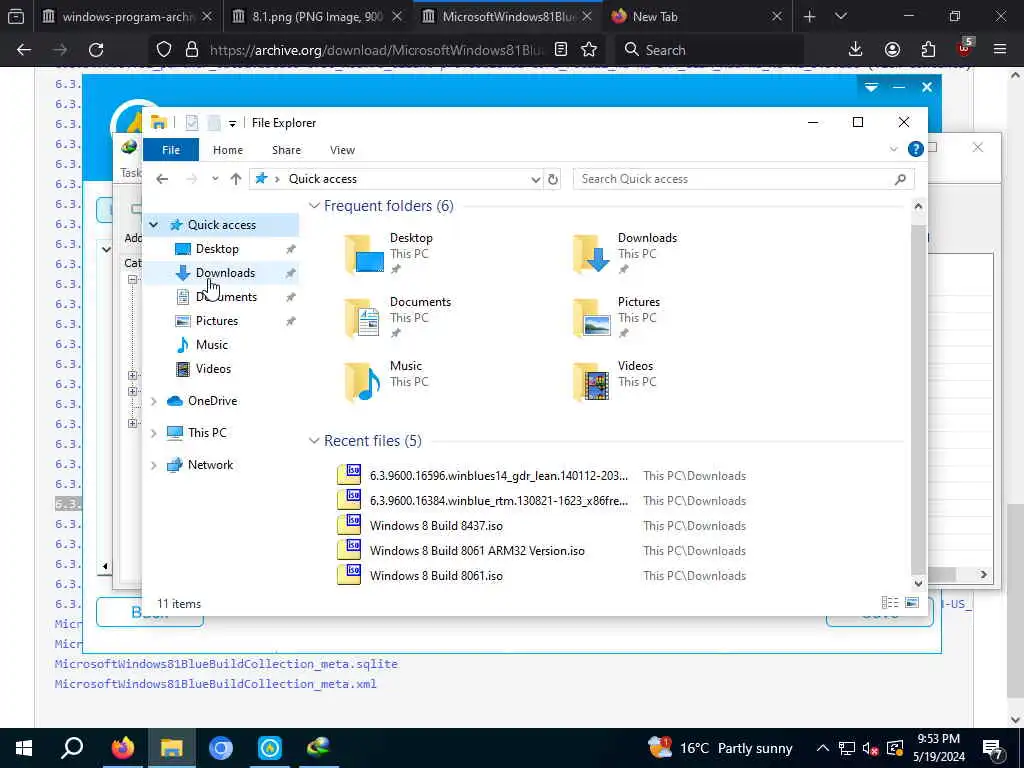The width and height of the screenshot is (1024, 768).
Task: Switch to large icons view icon
Action: pos(912,603)
